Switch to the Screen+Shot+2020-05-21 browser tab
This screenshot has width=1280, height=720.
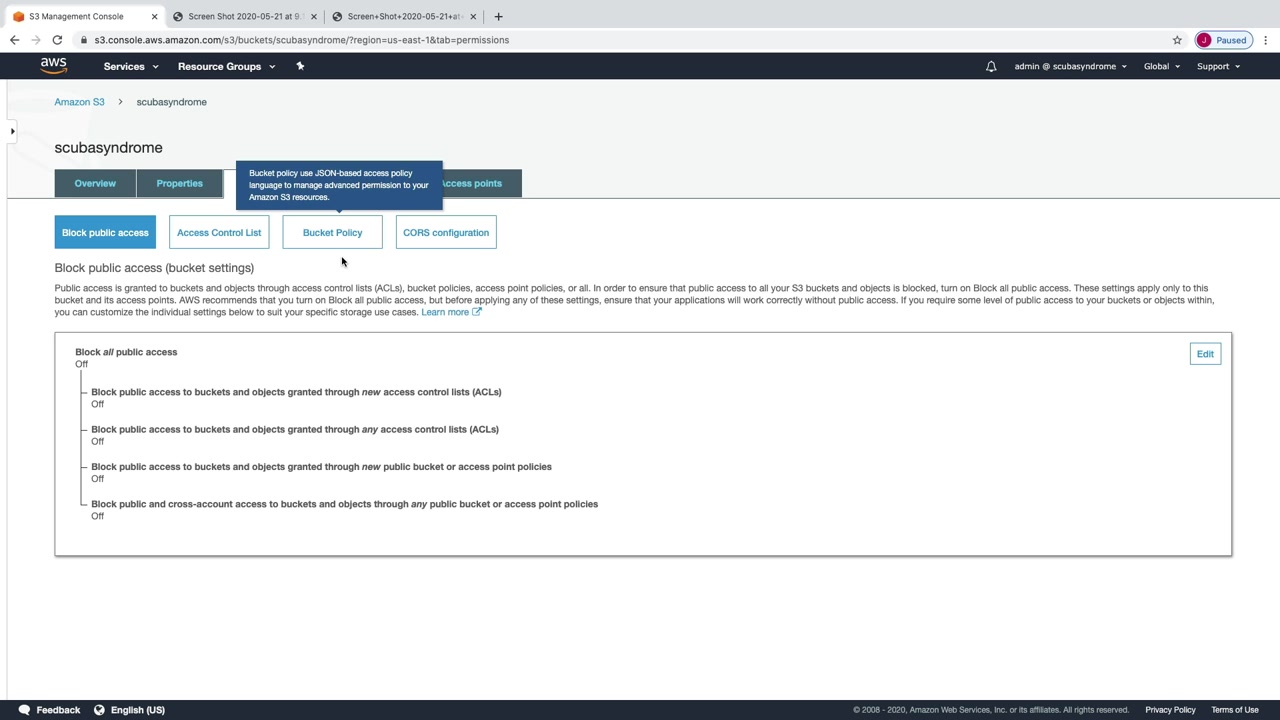[x=405, y=16]
